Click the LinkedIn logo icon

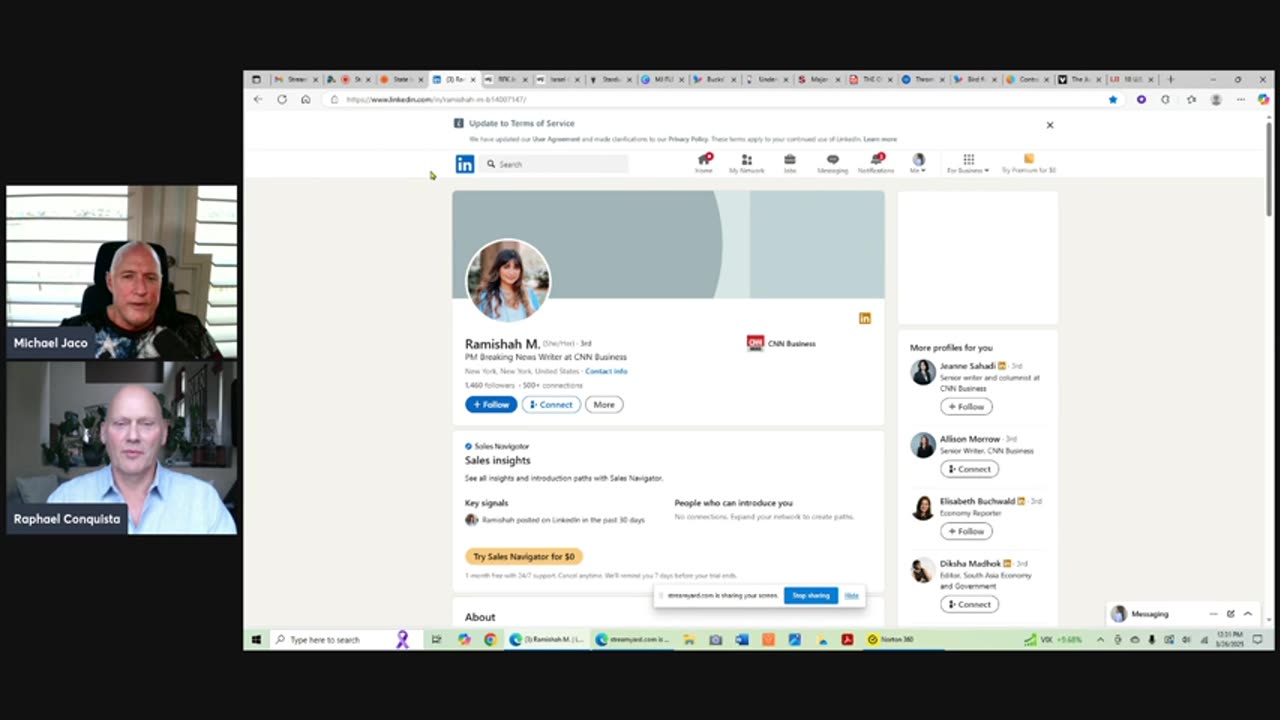click(x=465, y=164)
